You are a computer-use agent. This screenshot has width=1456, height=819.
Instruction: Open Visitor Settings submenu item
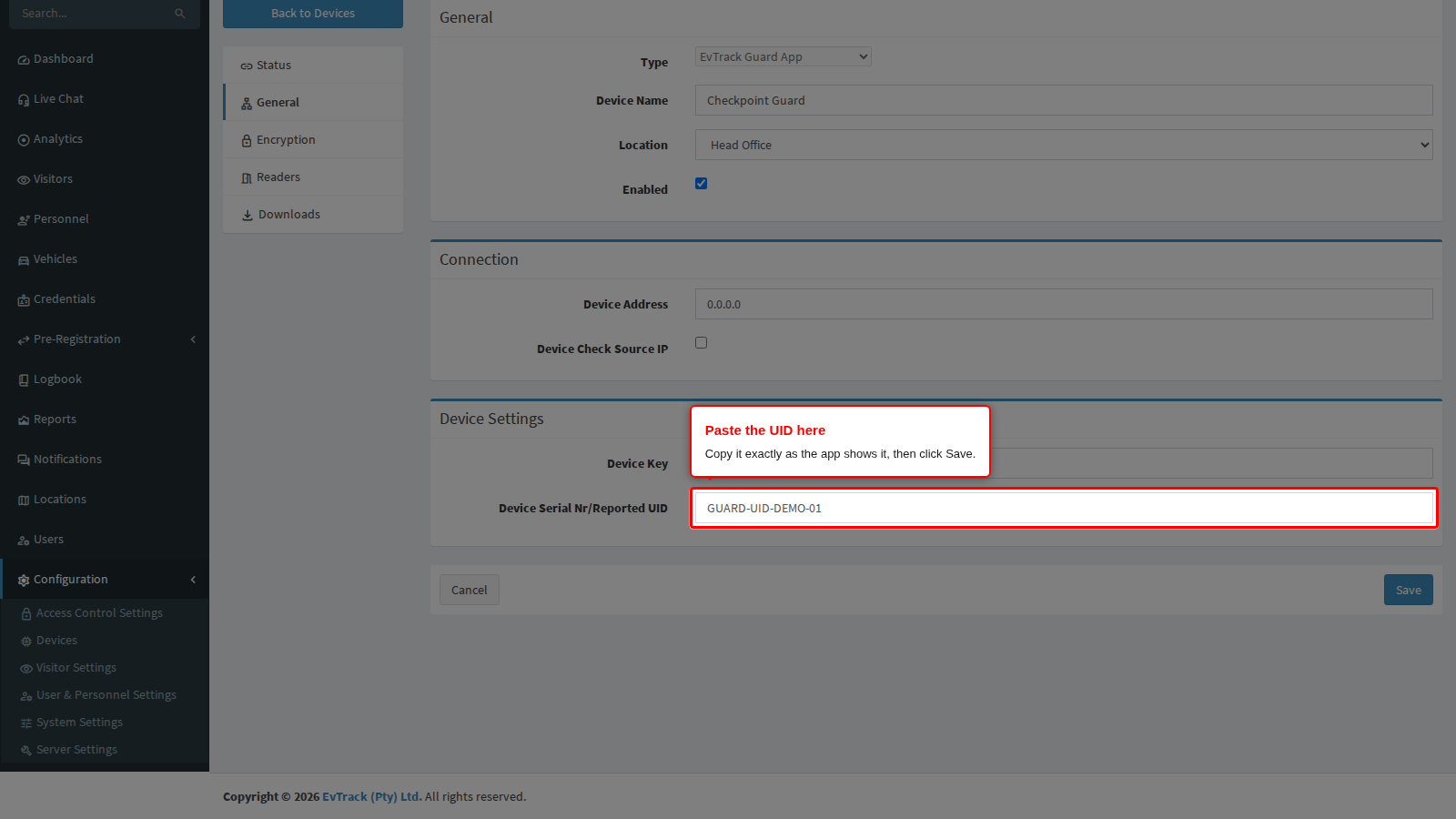coord(76,668)
